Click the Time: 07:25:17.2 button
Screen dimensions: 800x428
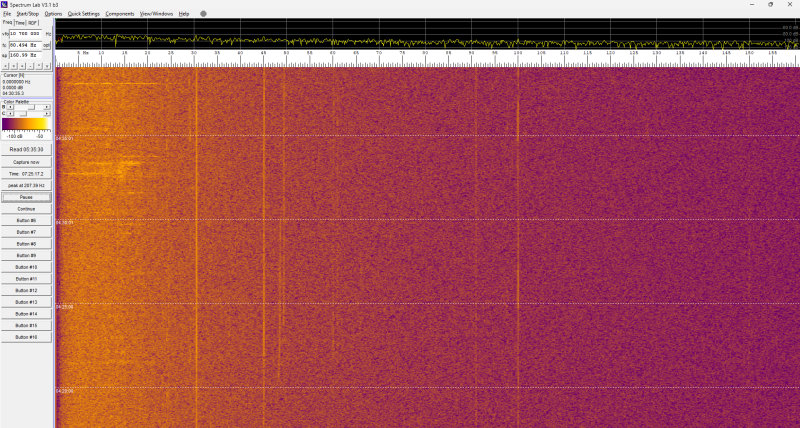(x=26, y=174)
